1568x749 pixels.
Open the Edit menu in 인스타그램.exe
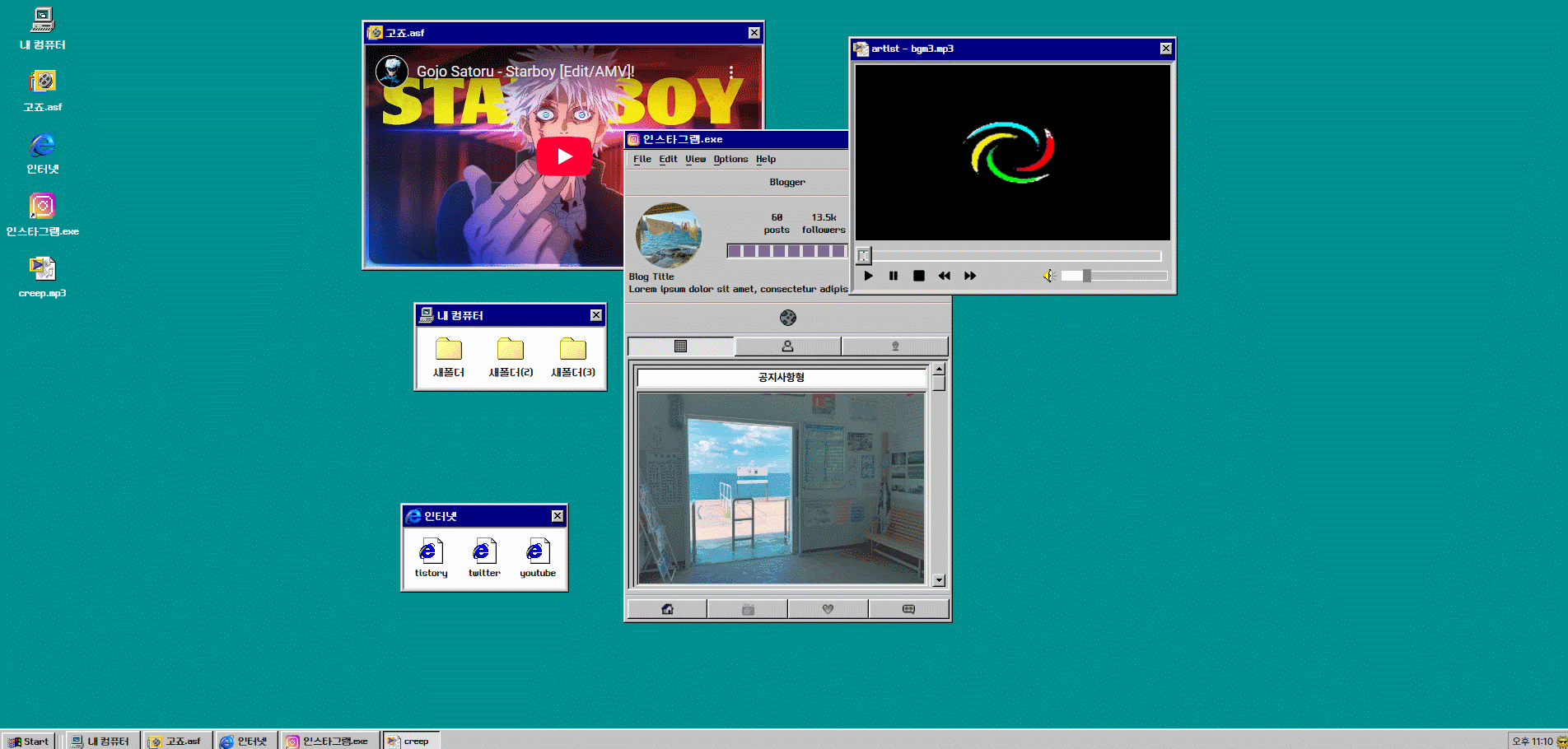point(668,159)
